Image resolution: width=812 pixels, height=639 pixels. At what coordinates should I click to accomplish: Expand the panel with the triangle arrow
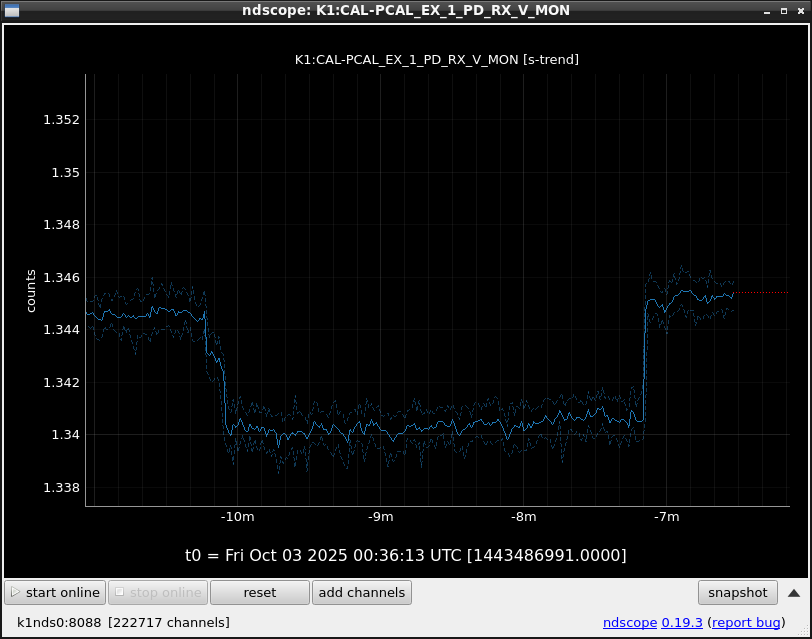pos(793,593)
